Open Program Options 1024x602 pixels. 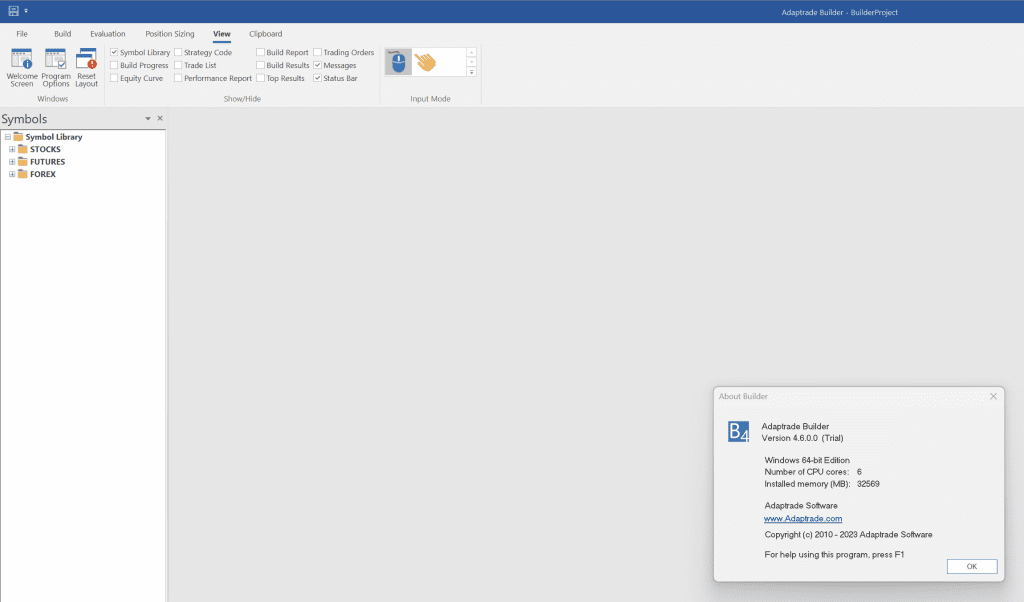coord(56,67)
